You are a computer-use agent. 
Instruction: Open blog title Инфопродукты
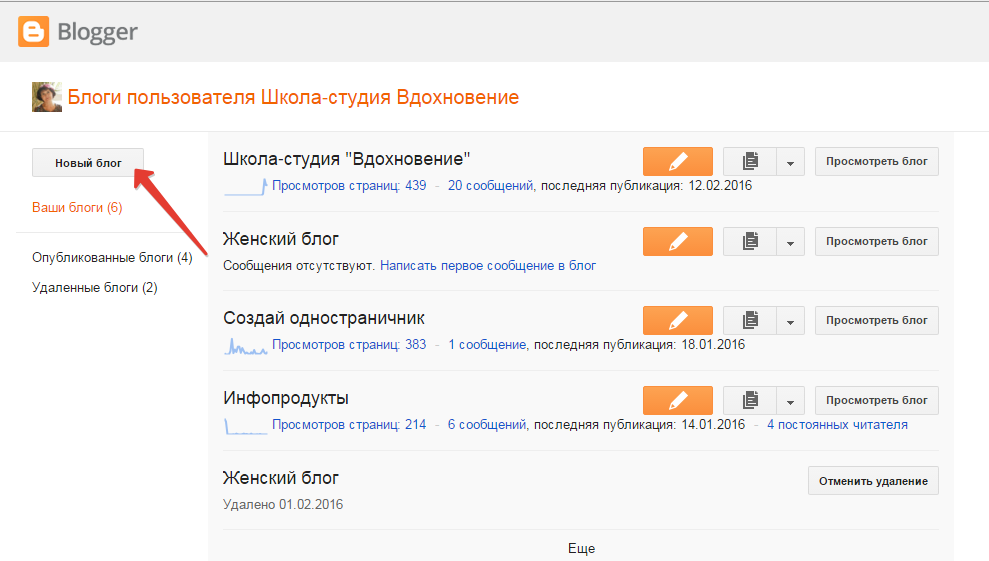click(x=286, y=398)
